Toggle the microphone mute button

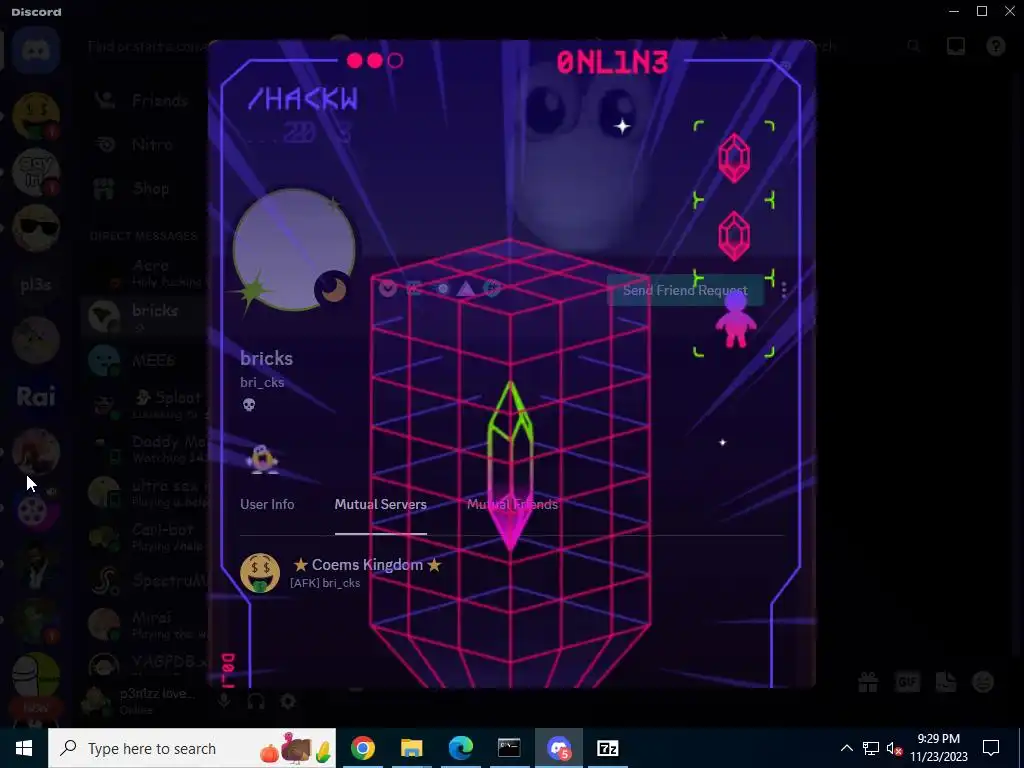coord(224,701)
